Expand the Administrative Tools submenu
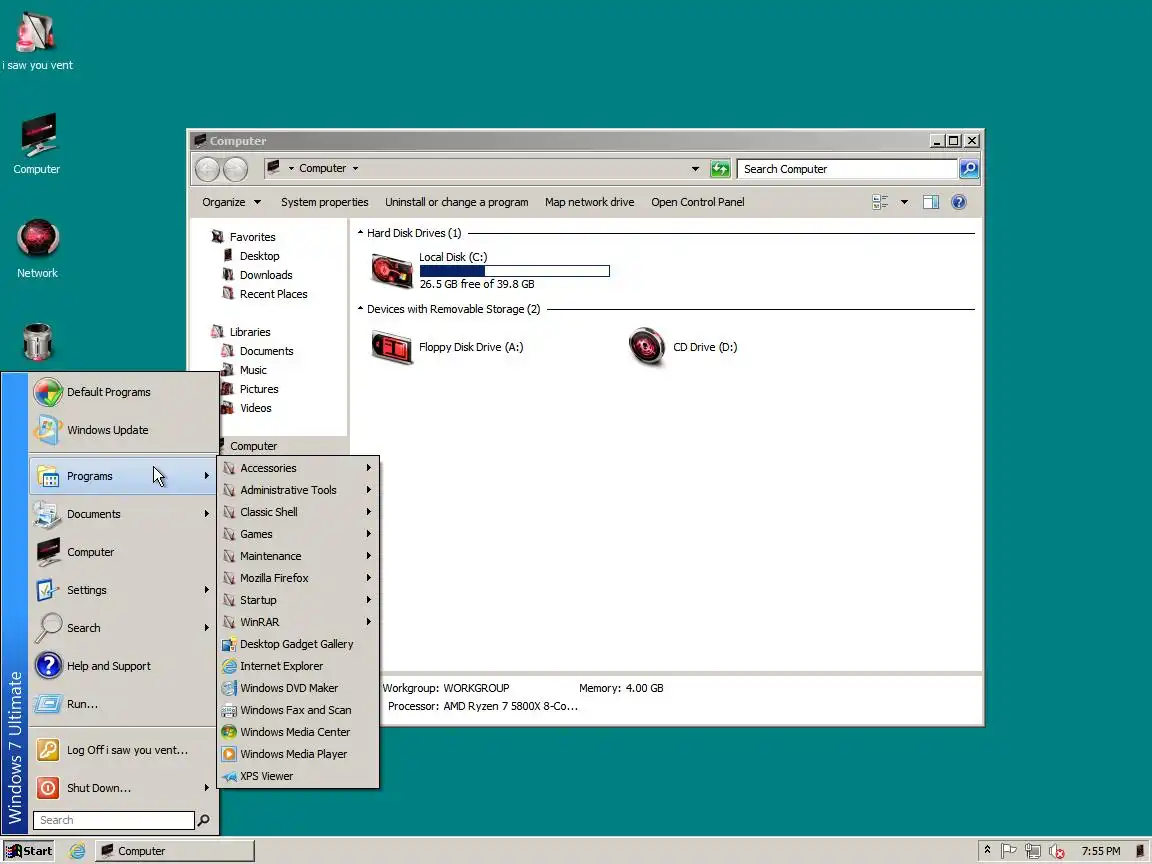 [x=298, y=490]
